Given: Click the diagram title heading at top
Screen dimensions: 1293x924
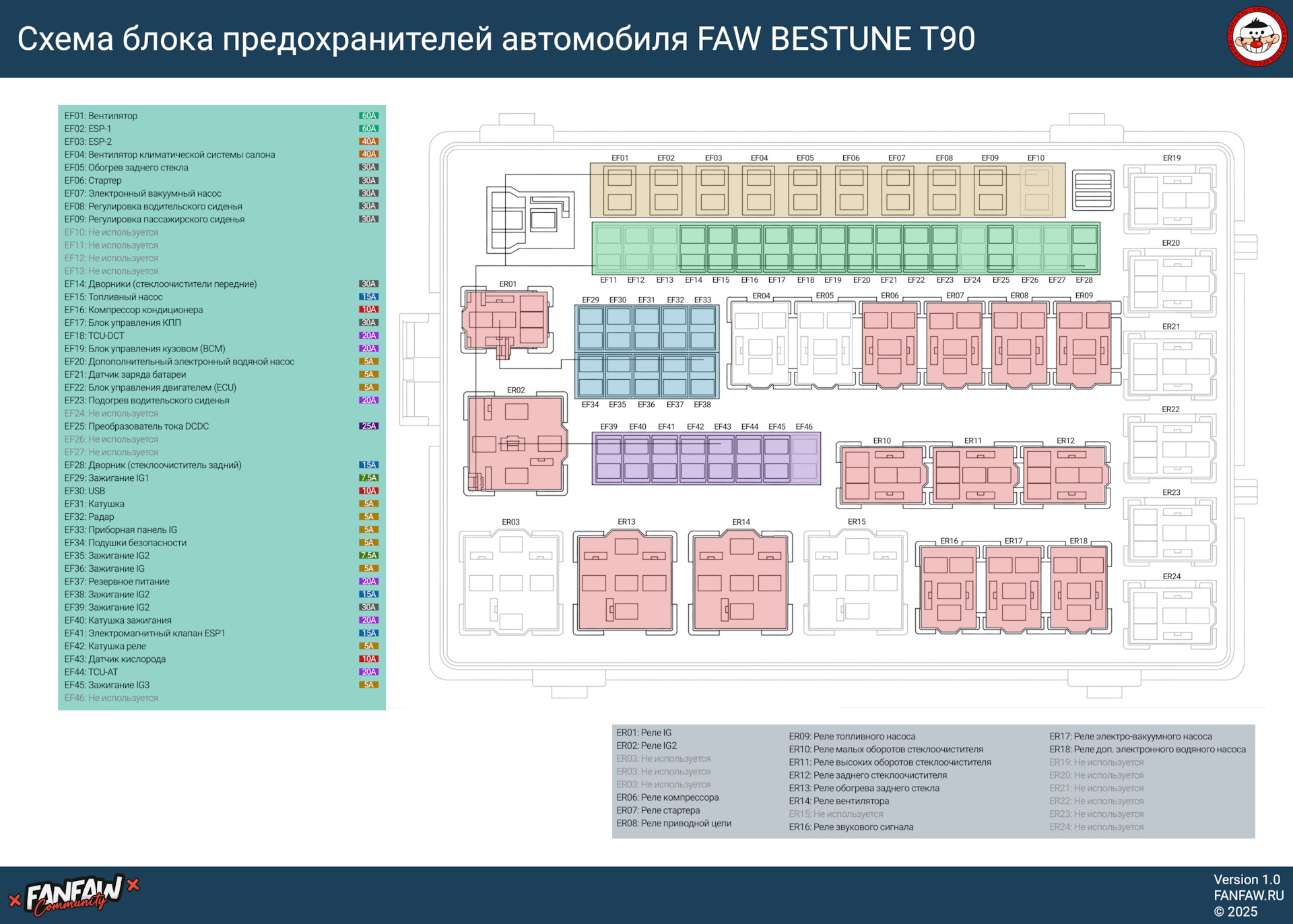Looking at the screenshot, I should [x=497, y=38].
